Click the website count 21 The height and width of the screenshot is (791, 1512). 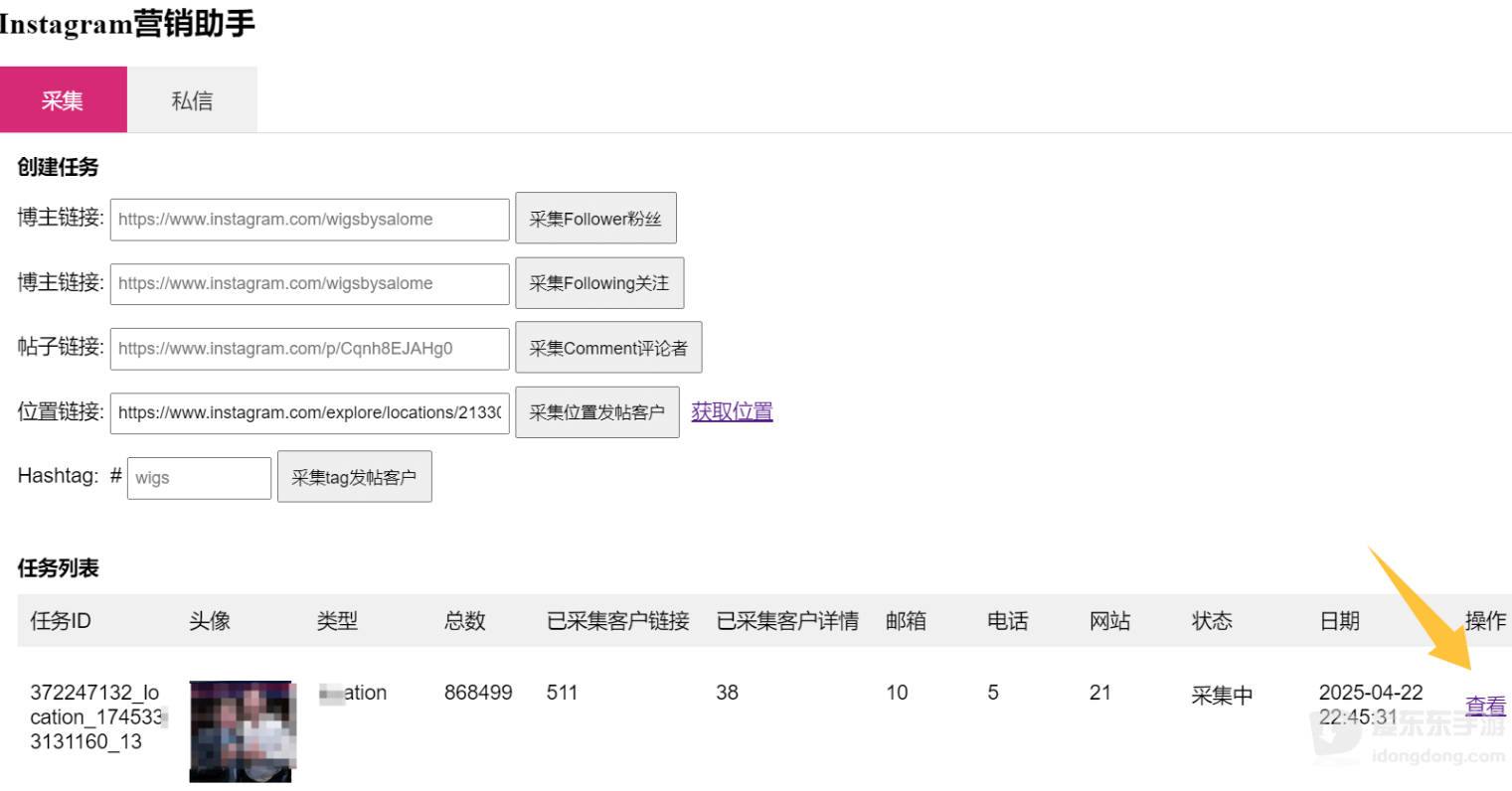(1100, 693)
